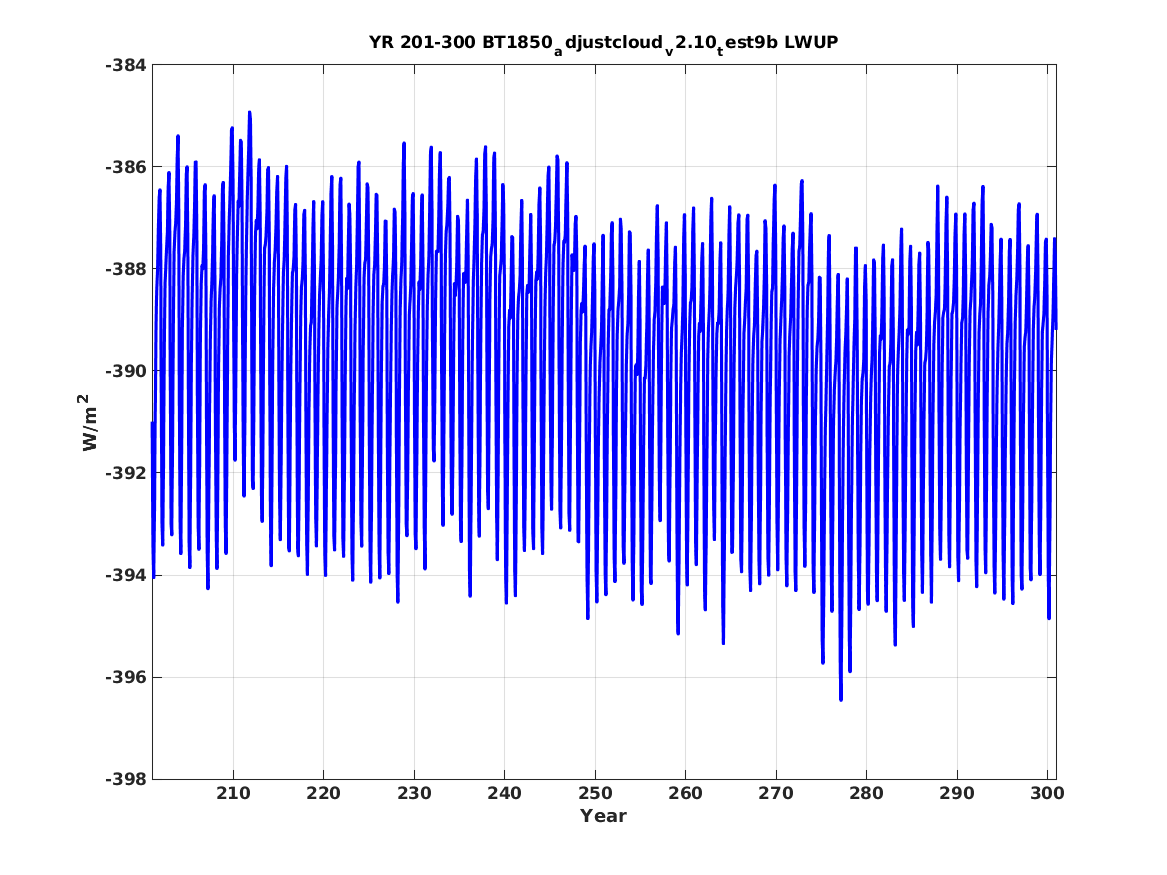1167x875 pixels.
Task: Click the x-axis label 'Year'
Action: point(604,816)
